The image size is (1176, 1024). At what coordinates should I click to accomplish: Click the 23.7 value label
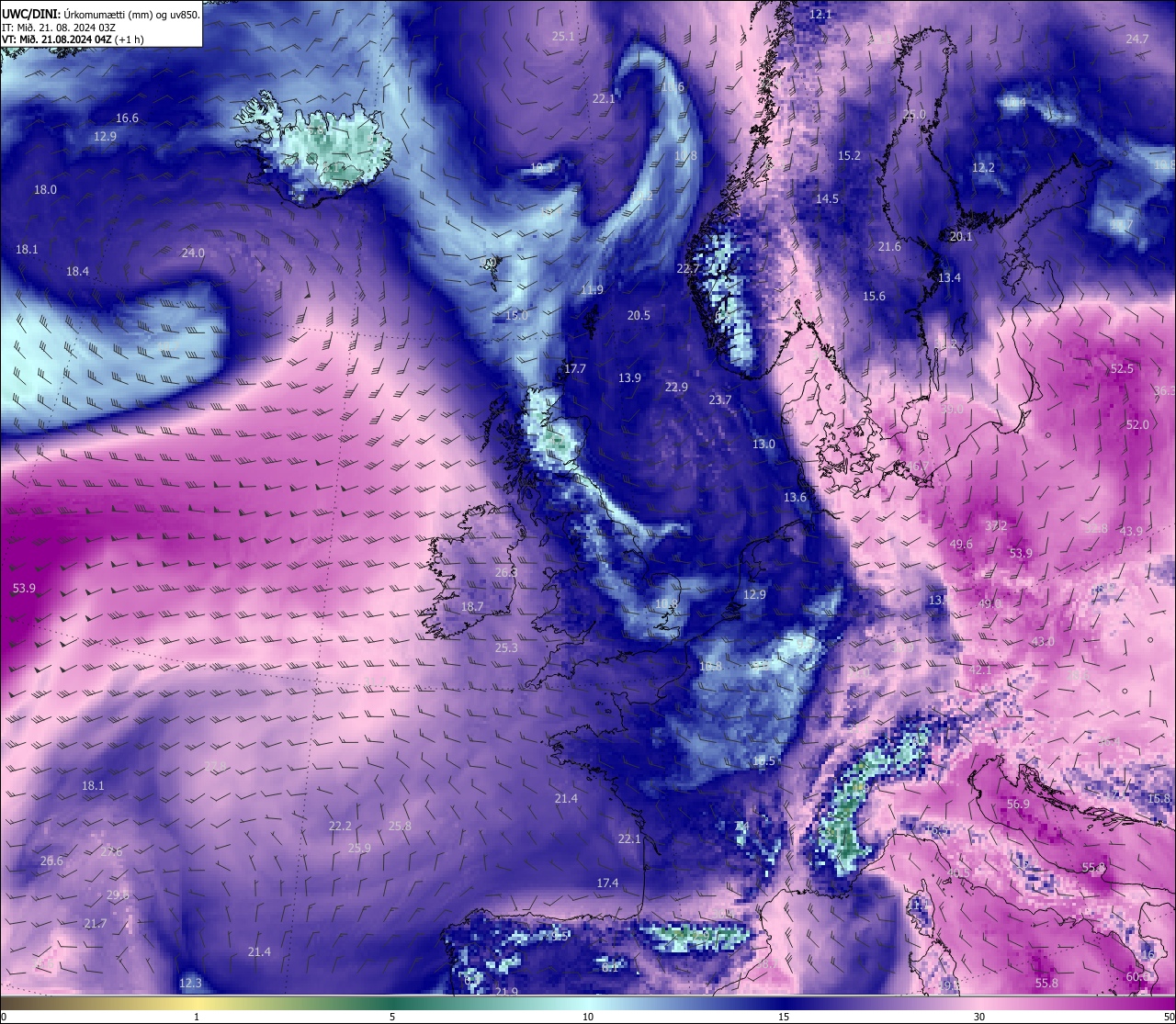coord(720,400)
